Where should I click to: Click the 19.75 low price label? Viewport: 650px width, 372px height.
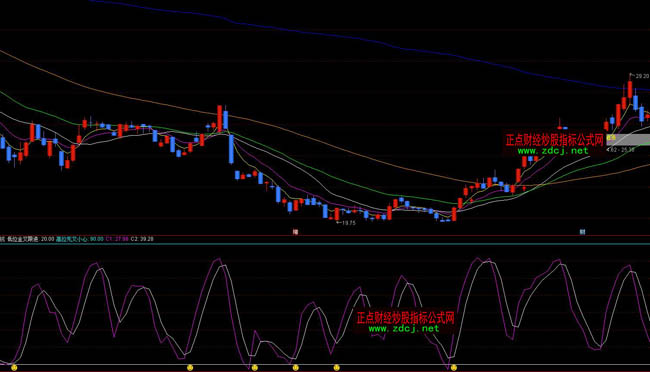tap(347, 223)
